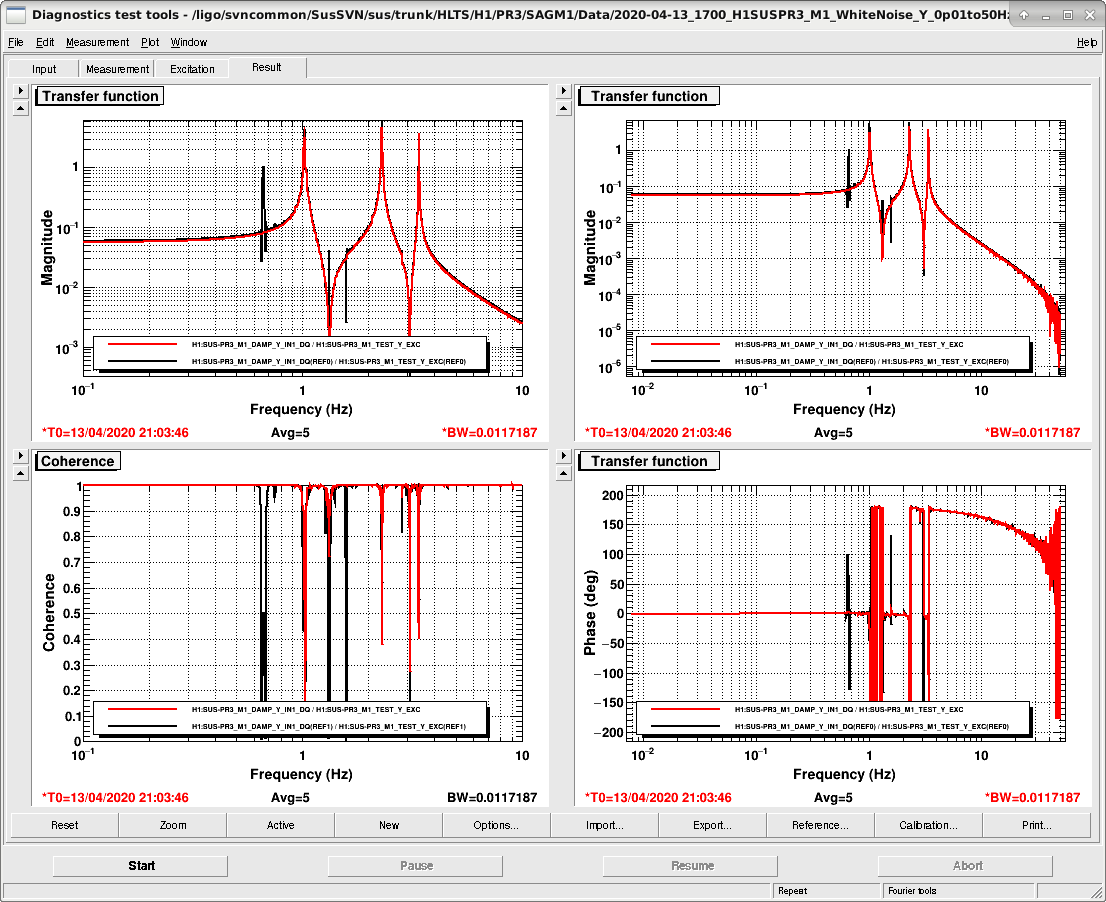Image resolution: width=1106 pixels, height=902 pixels.
Task: Click the Start button
Action: click(141, 866)
